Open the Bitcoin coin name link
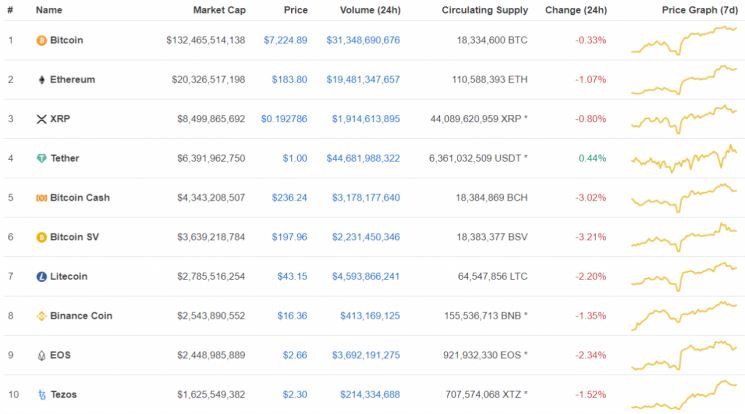The height and width of the screenshot is (414, 745). pos(67,40)
